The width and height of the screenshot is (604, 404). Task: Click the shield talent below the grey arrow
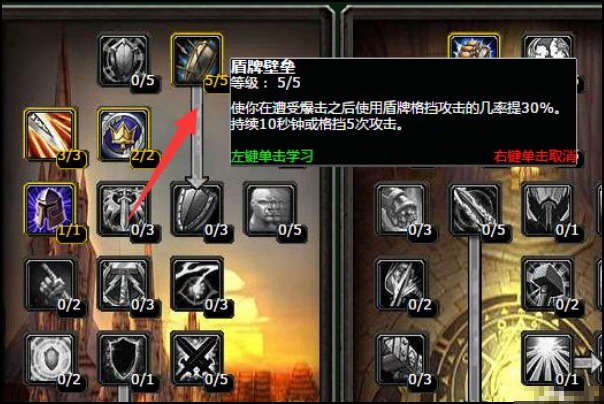pyautogui.click(x=197, y=209)
